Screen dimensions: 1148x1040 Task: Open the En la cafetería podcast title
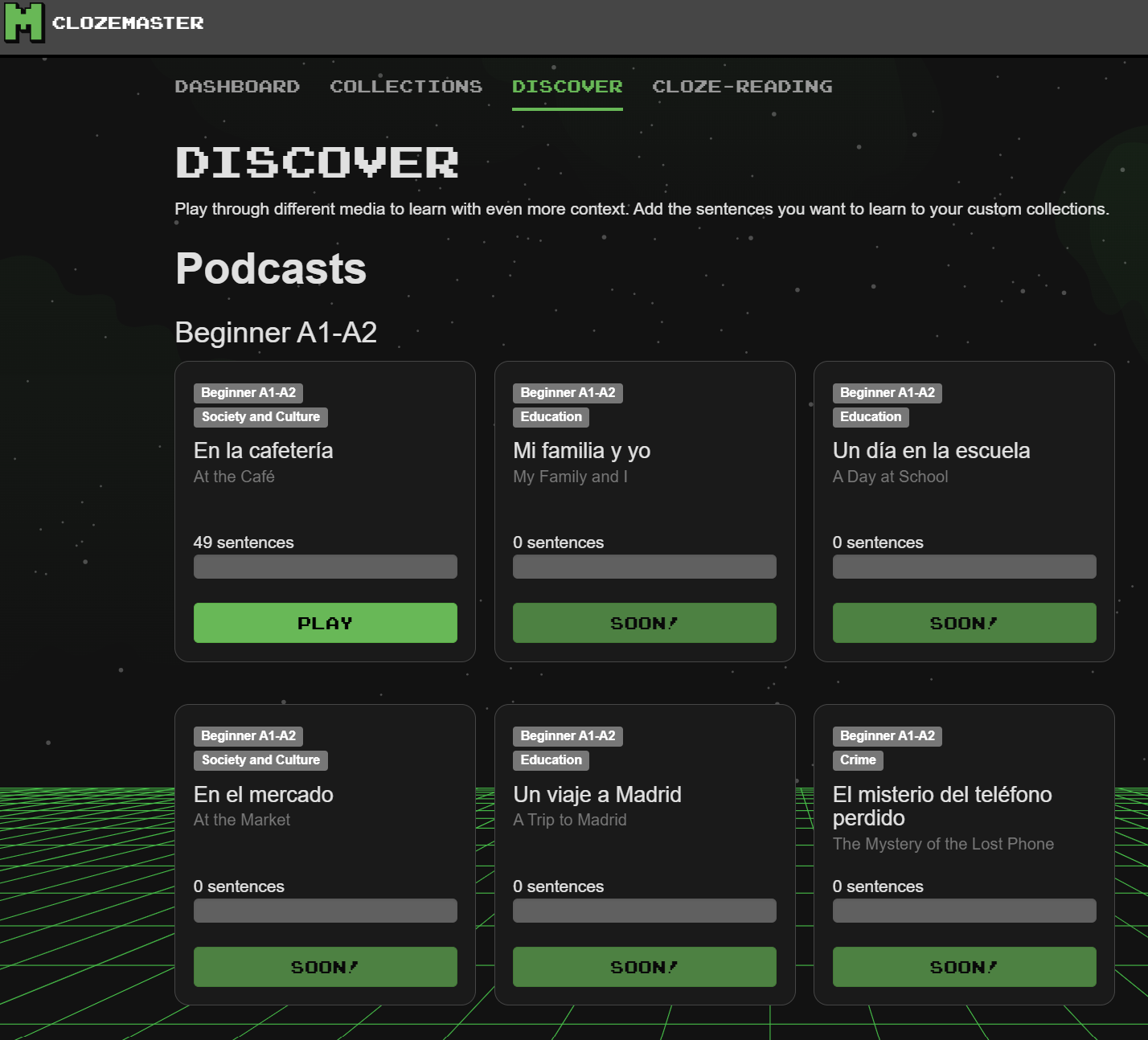coord(263,451)
